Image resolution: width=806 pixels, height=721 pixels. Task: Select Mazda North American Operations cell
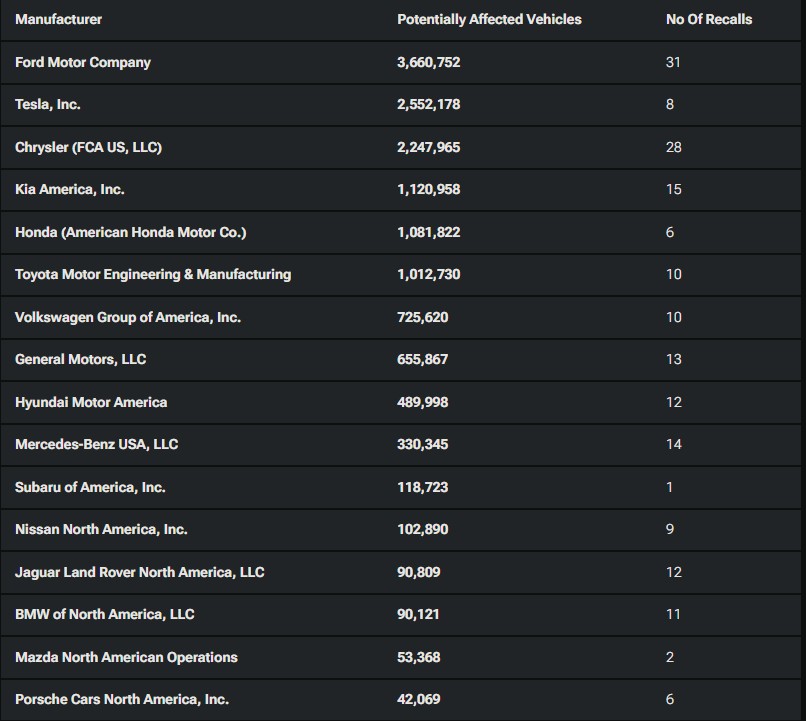[x=126, y=657]
